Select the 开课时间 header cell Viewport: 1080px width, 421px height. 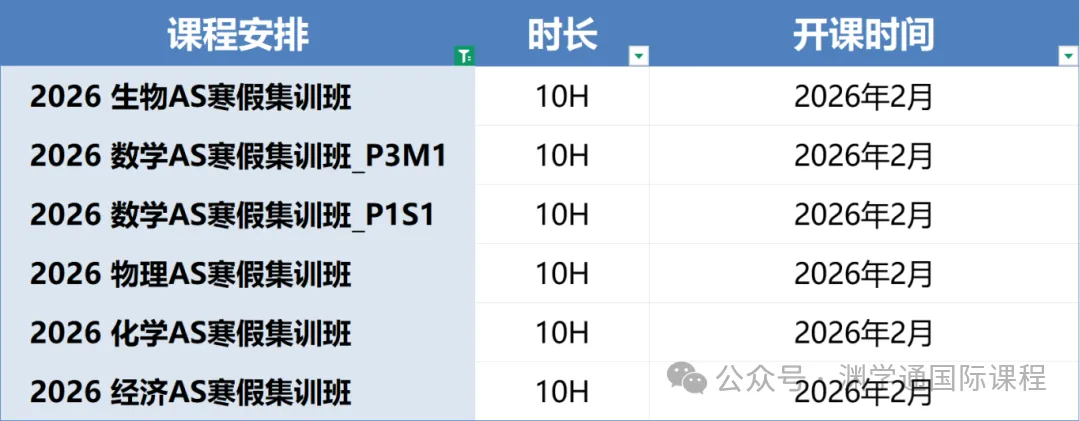tap(863, 34)
